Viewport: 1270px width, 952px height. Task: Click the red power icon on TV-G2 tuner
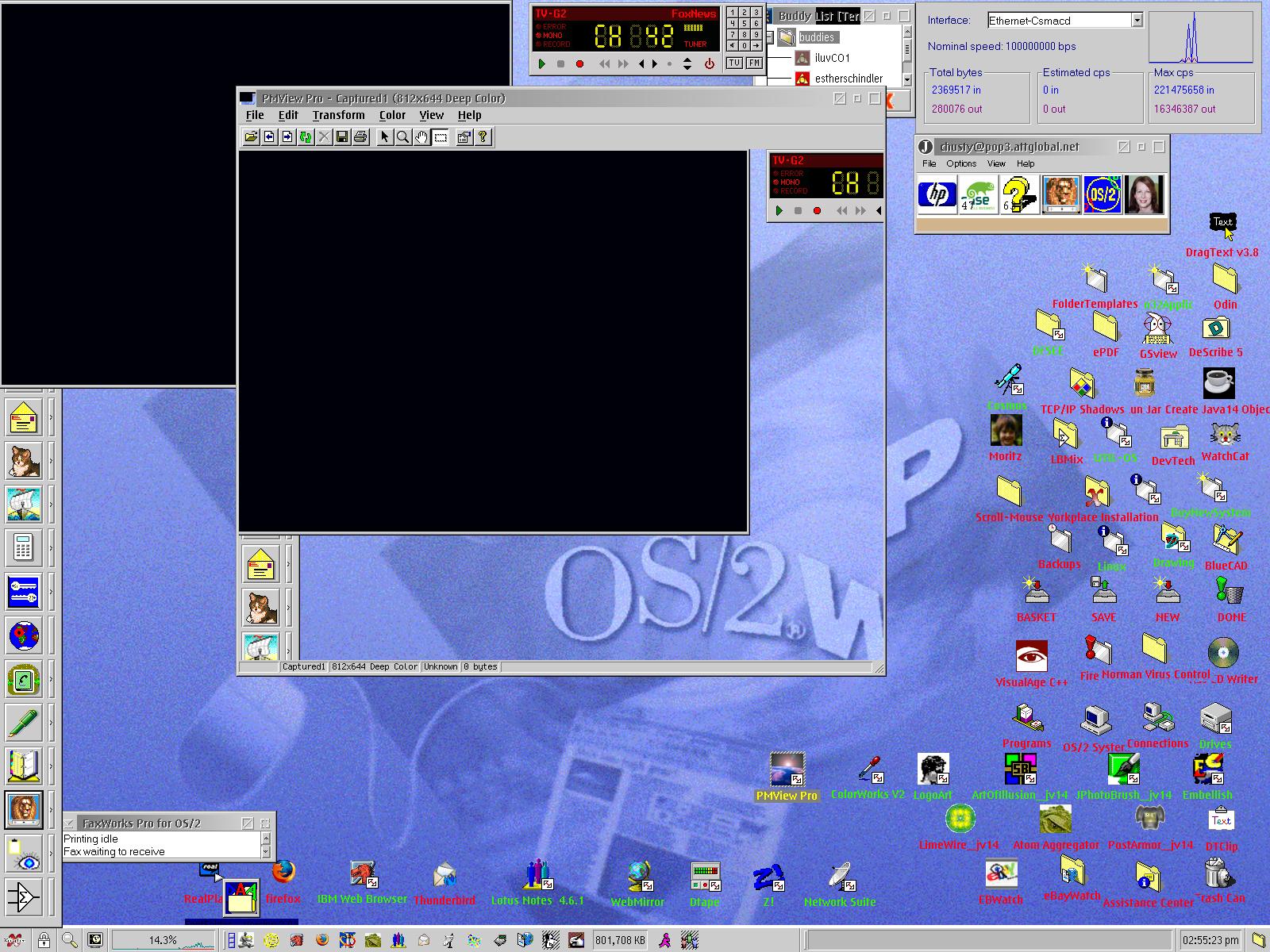pos(709,64)
